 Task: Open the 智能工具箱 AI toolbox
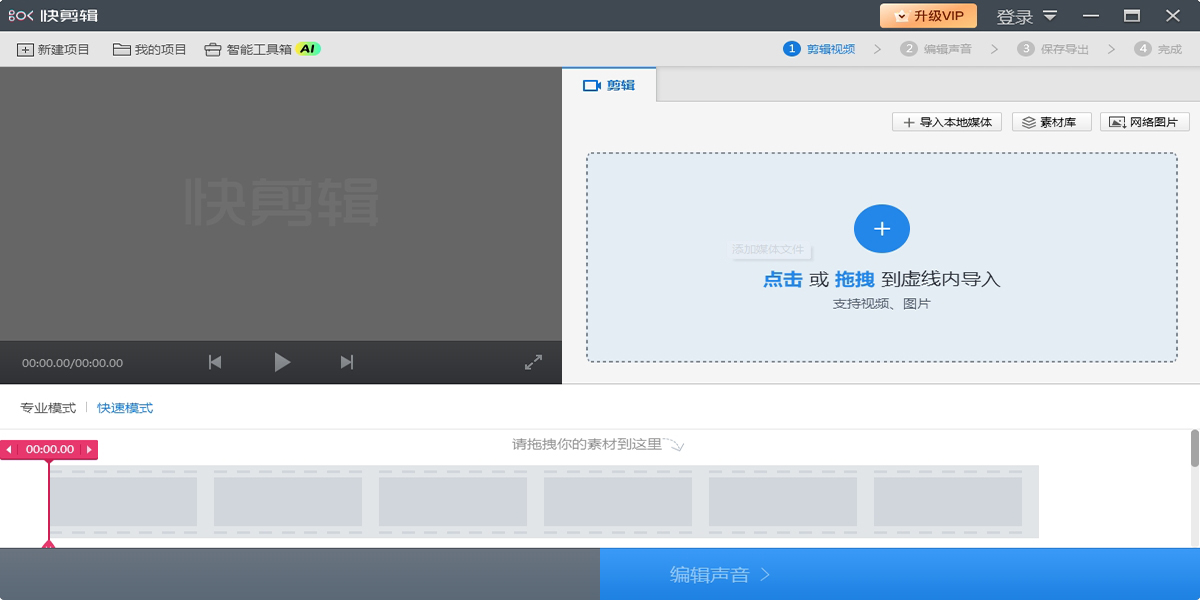[x=262, y=49]
